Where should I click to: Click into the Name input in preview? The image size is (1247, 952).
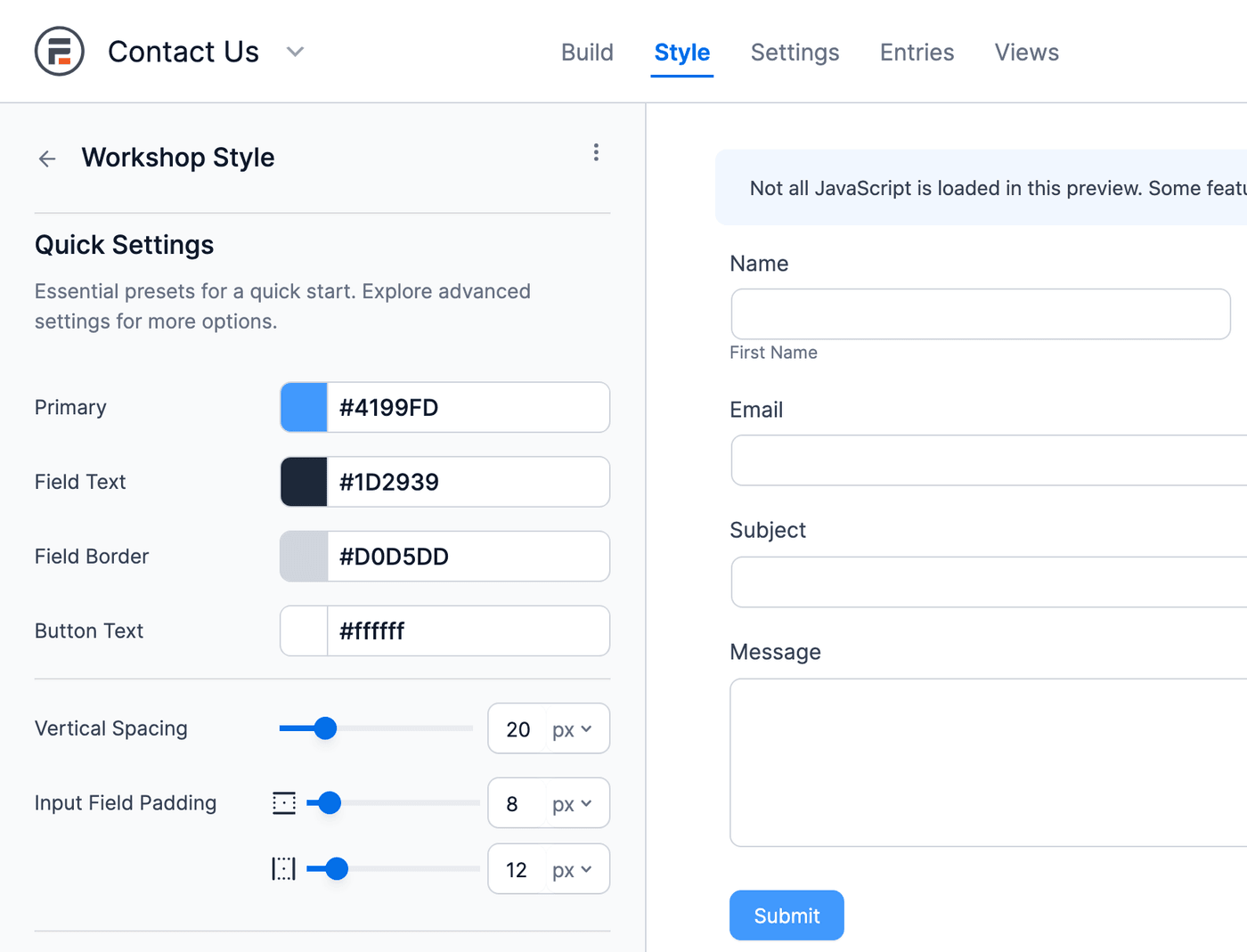(x=981, y=314)
